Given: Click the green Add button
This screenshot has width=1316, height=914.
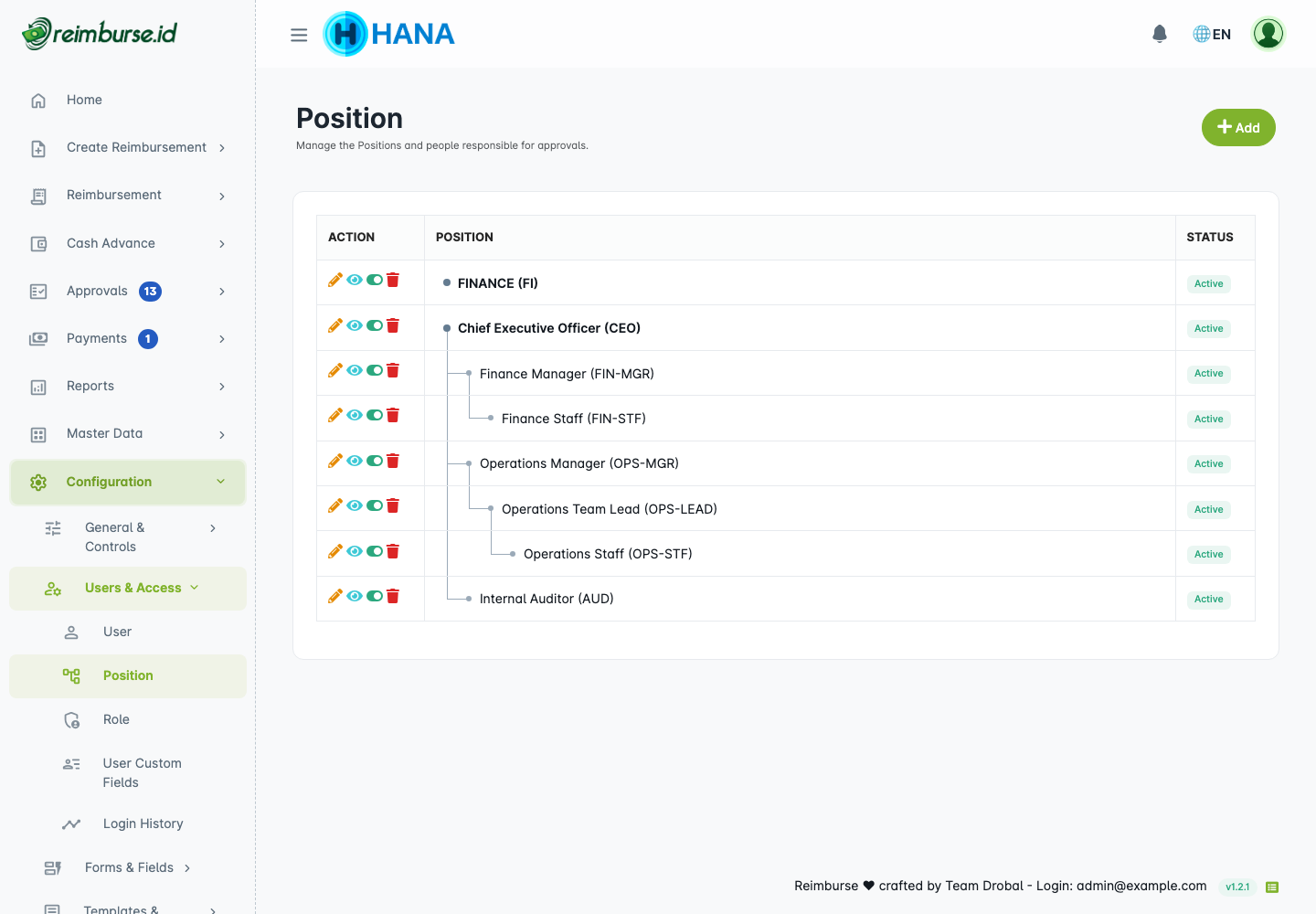Looking at the screenshot, I should (1238, 127).
